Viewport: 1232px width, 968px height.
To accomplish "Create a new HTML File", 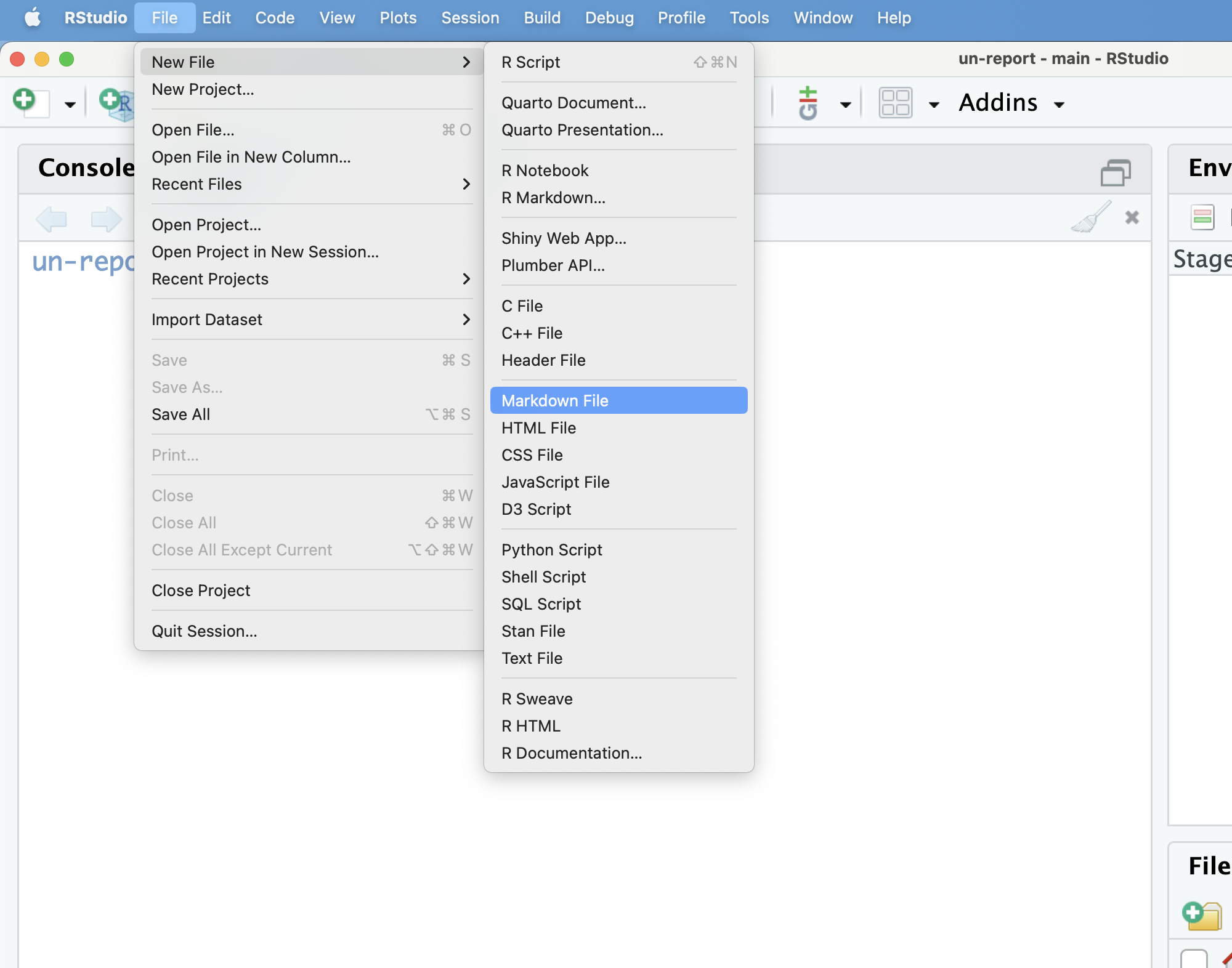I will tap(619, 428).
